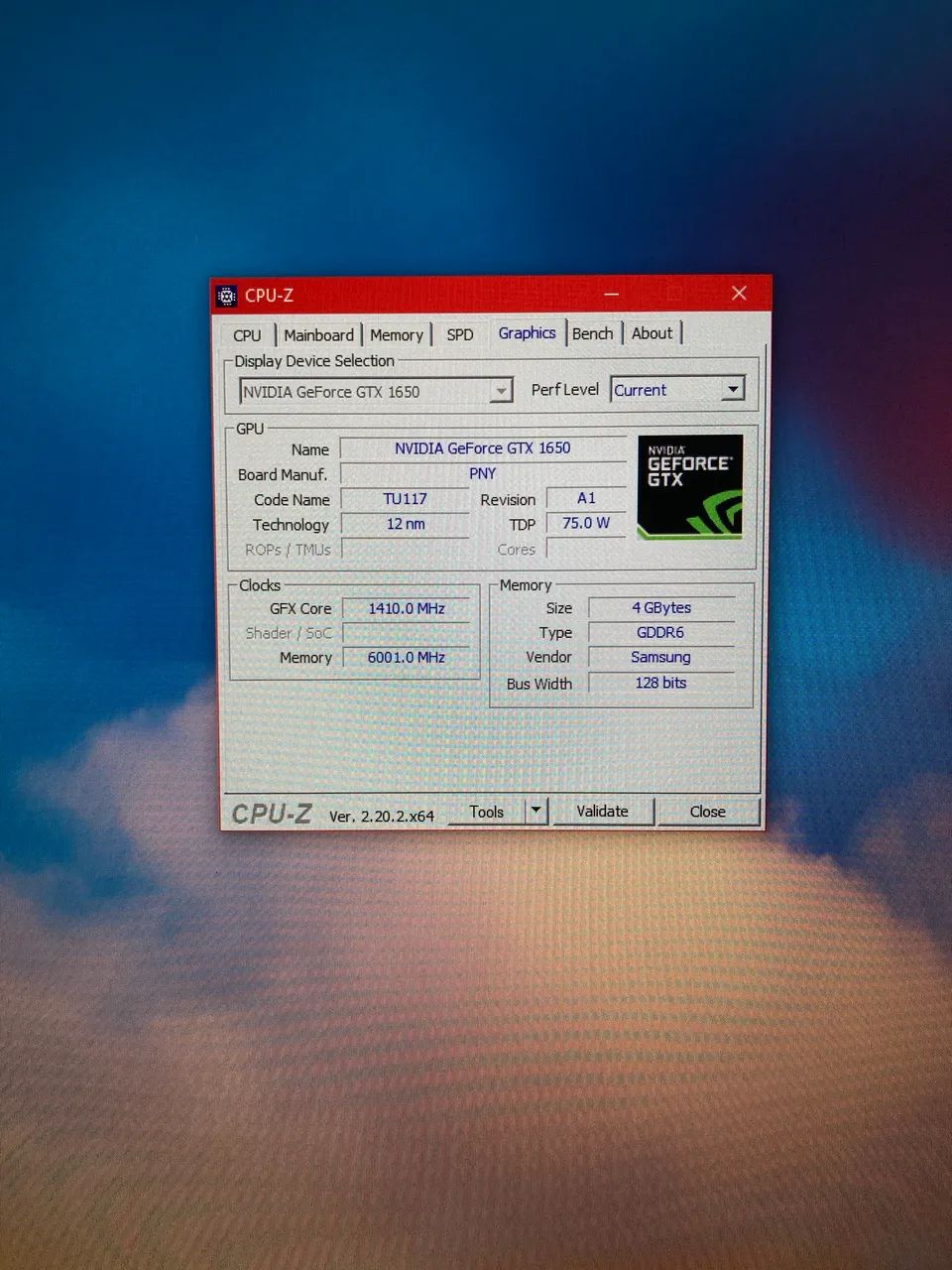
Task: Go to the Bench tab
Action: coord(593,333)
